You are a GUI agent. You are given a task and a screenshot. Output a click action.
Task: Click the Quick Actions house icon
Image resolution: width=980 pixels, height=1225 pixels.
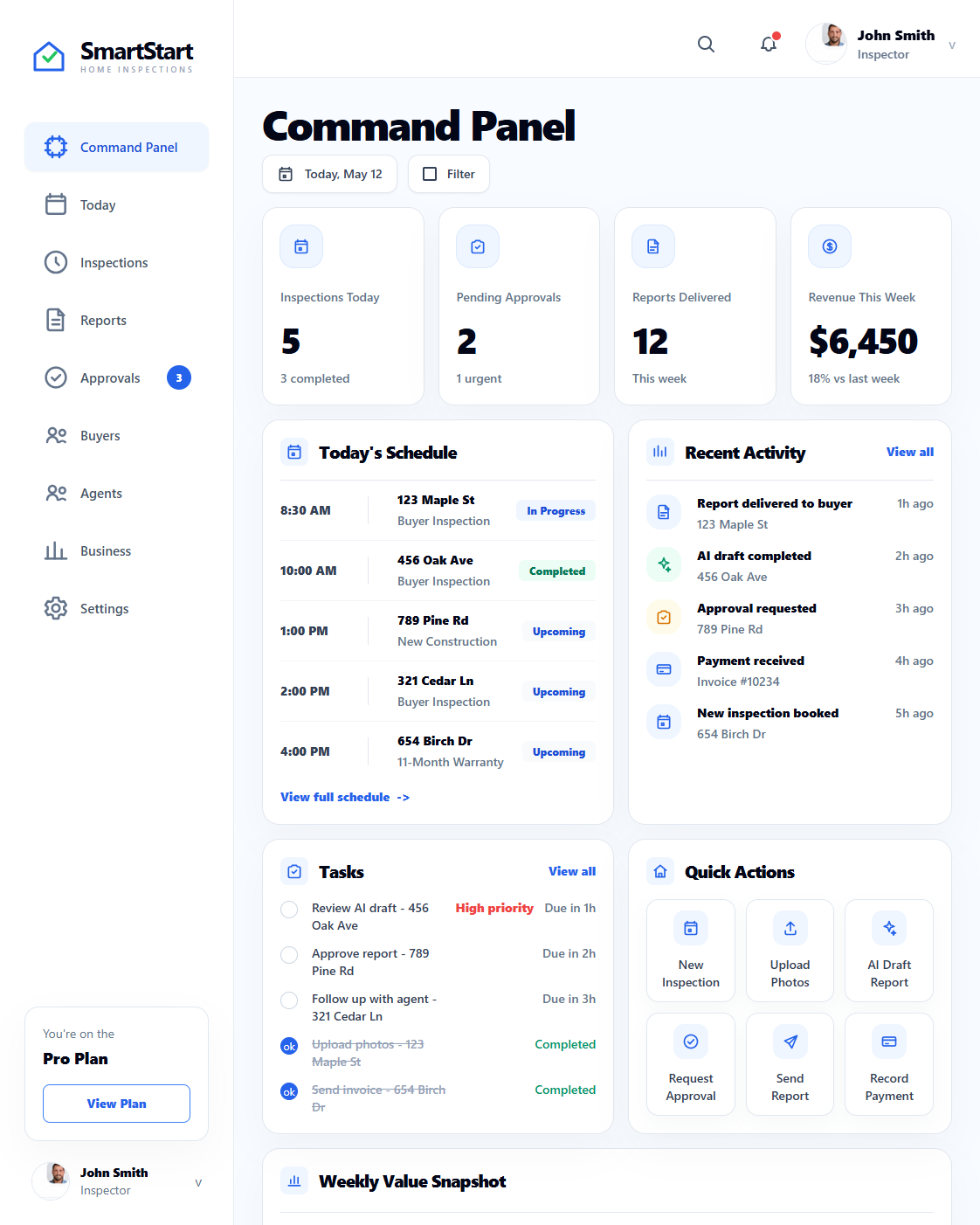(x=660, y=872)
